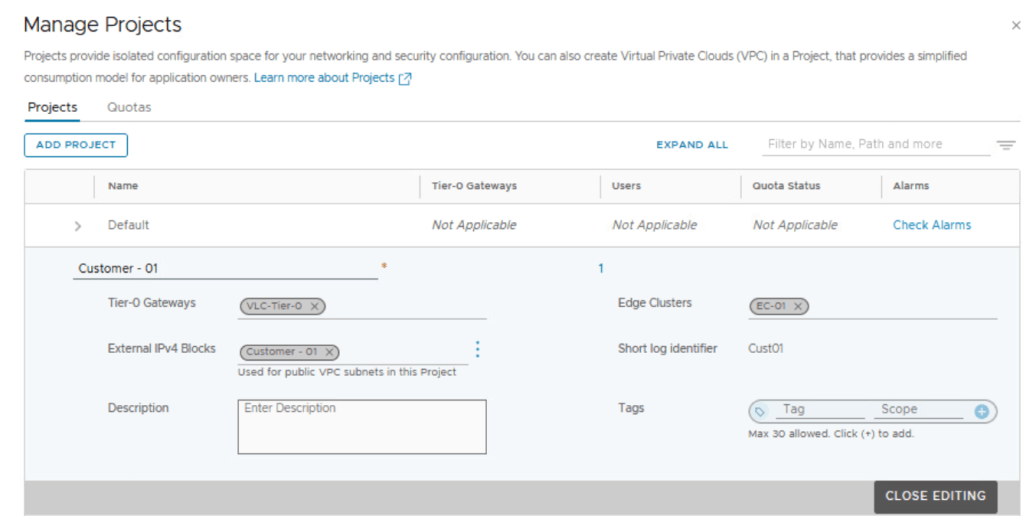Viewport: 1023px width, 516px height.
Task: Open Check Alarms for Default project
Action: click(x=931, y=225)
